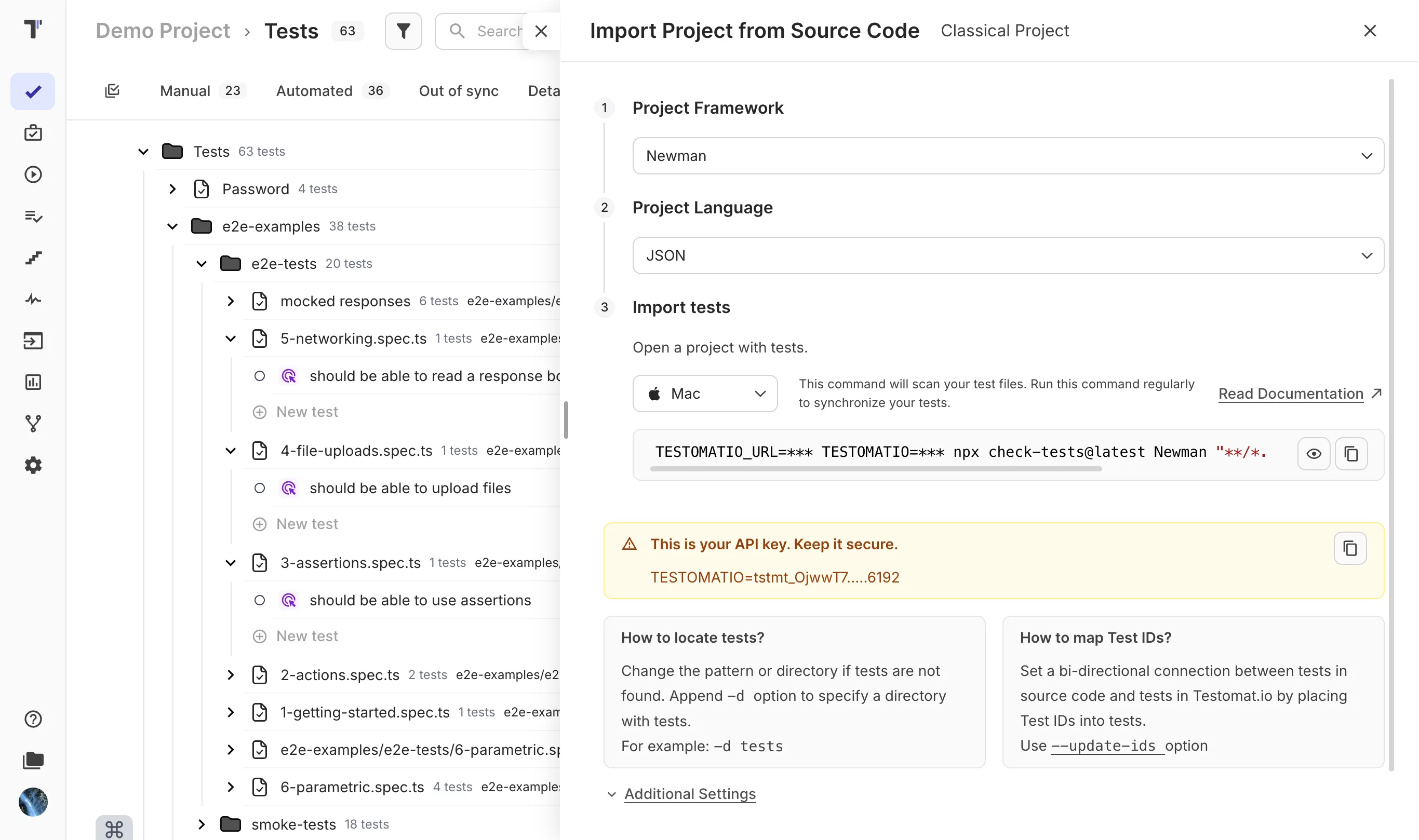Open the Branches fork sidebar icon

pos(33,424)
